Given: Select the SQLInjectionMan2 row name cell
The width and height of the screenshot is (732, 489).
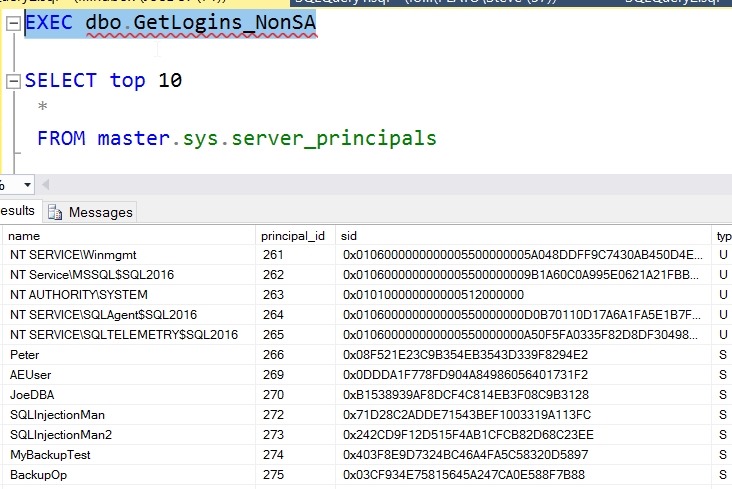Looking at the screenshot, I should pos(61,435).
